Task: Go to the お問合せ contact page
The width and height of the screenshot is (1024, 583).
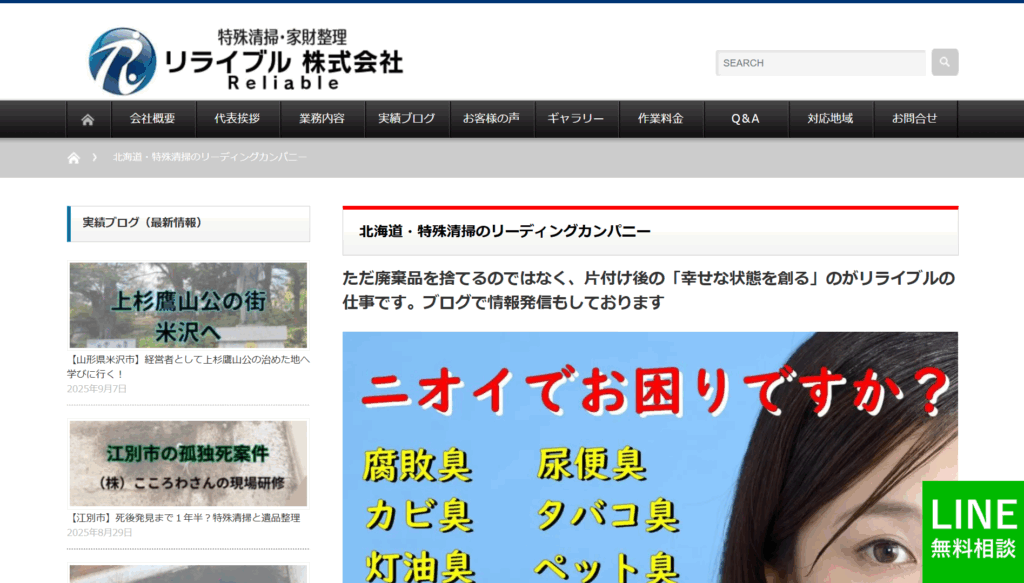Action: (x=914, y=119)
